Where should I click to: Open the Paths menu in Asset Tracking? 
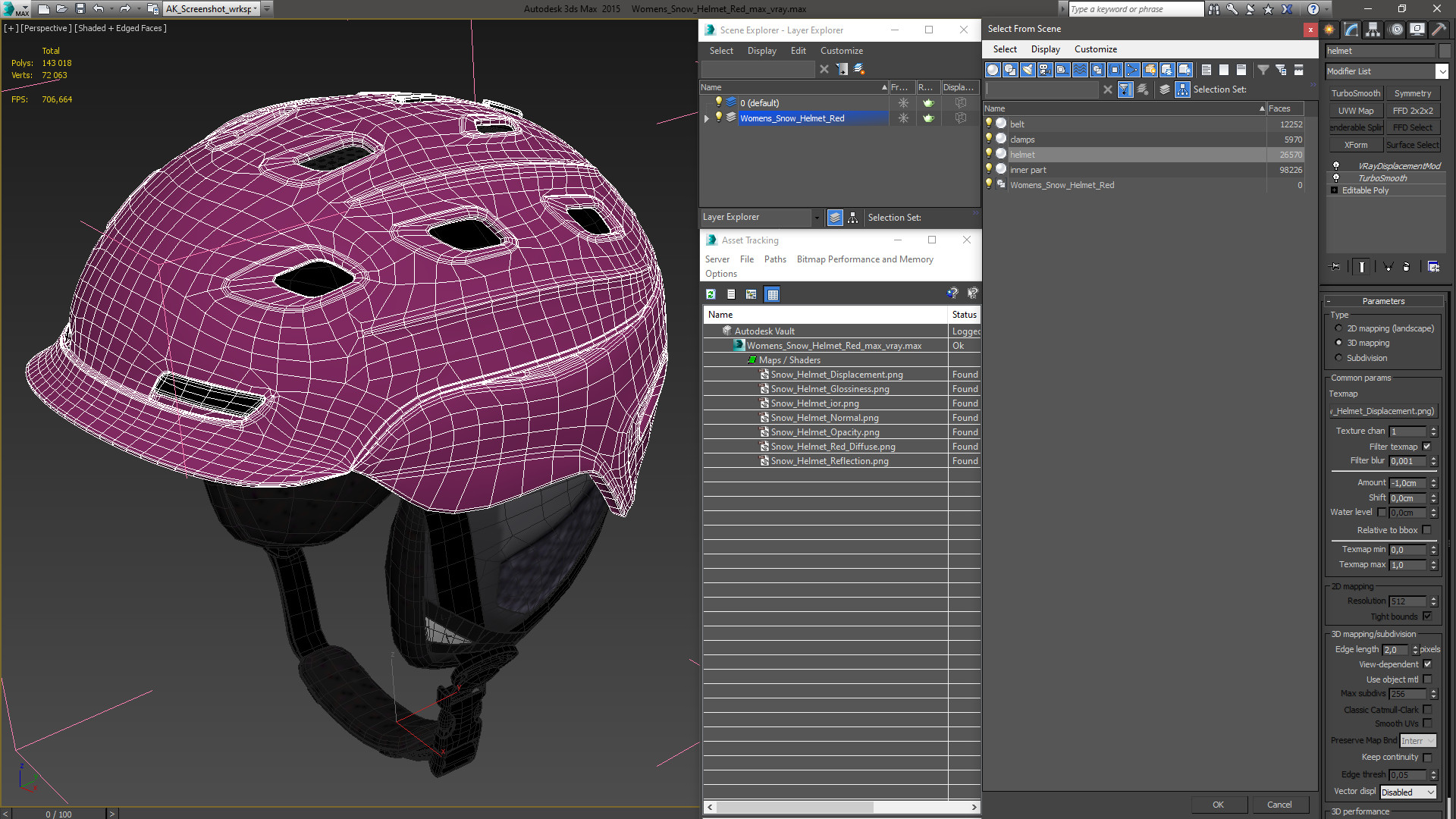(x=775, y=259)
